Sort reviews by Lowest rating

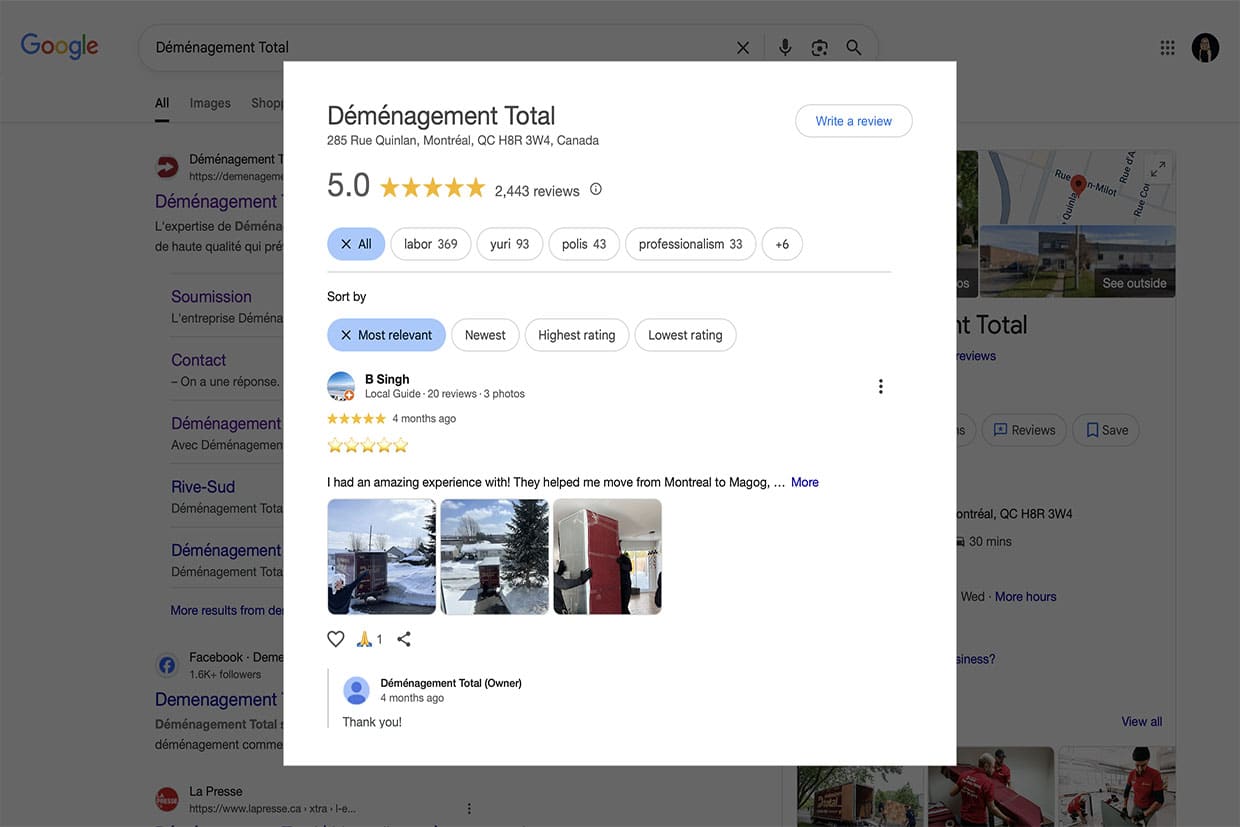(685, 335)
